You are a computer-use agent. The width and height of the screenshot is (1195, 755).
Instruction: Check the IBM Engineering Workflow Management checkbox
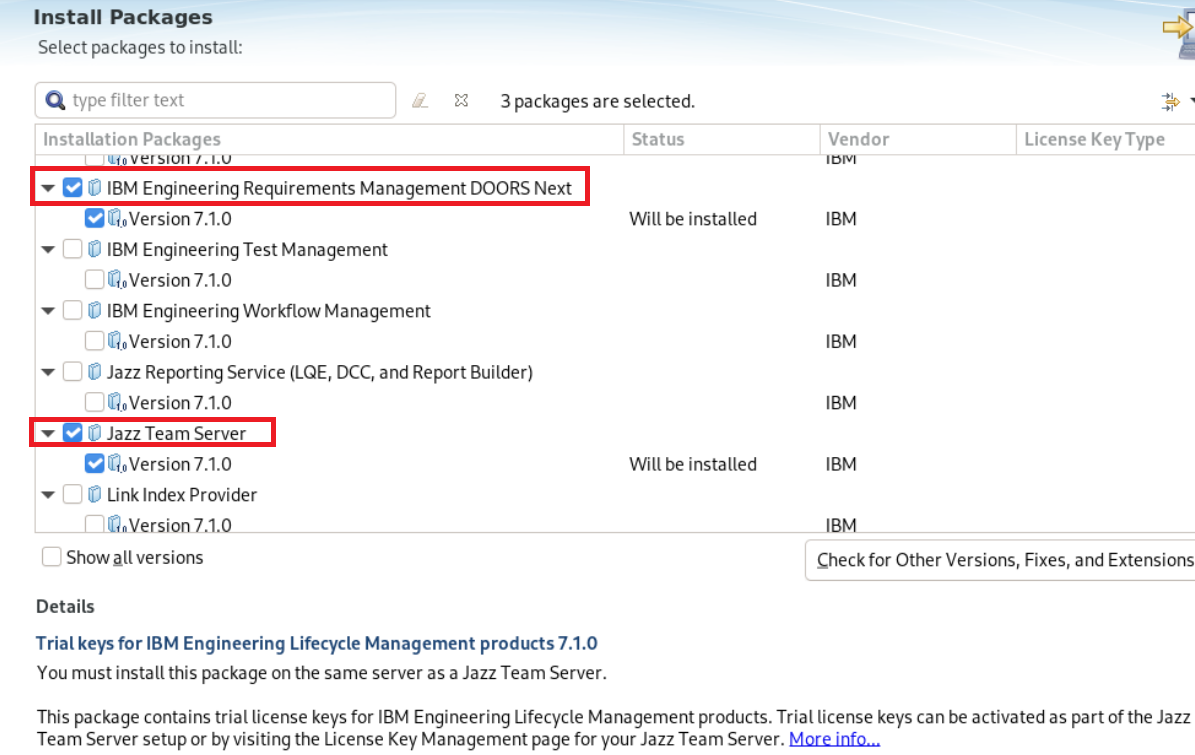(x=72, y=311)
